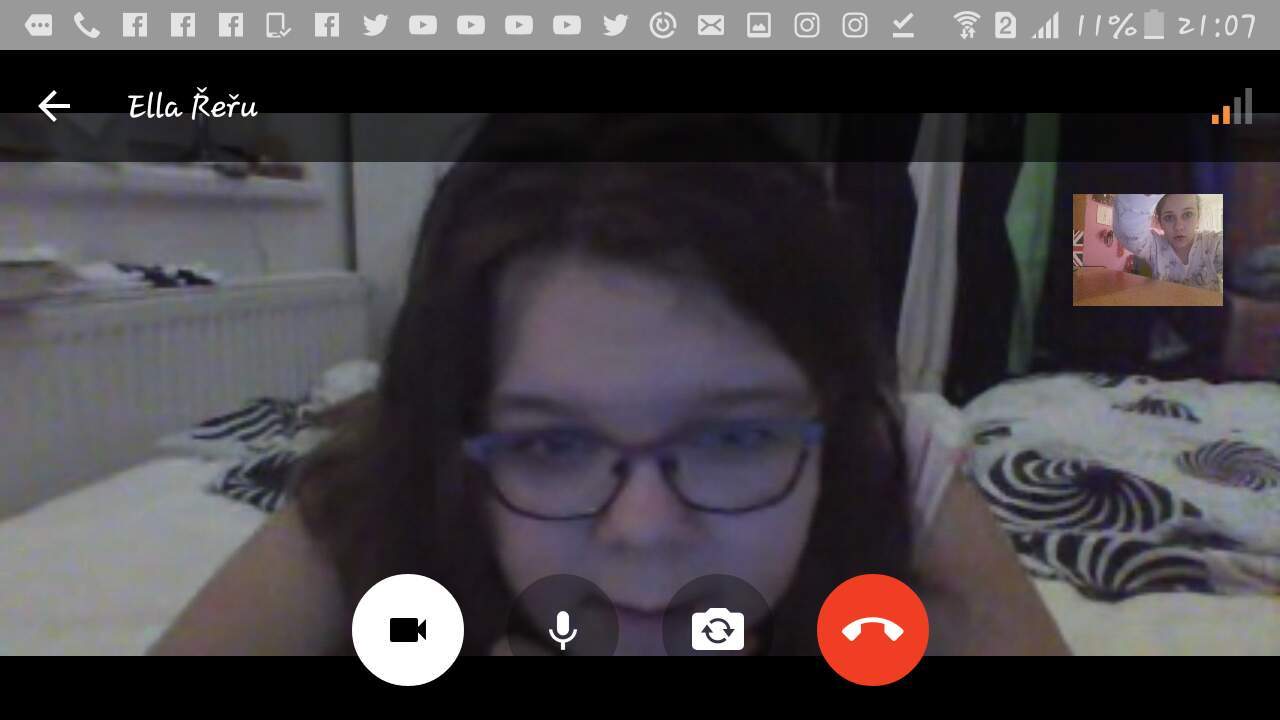Switch between front and rear camera

pyautogui.click(x=718, y=630)
